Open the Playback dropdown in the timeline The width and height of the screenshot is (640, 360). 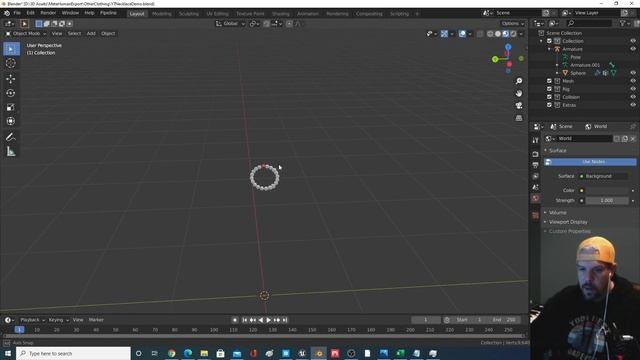(x=32, y=320)
